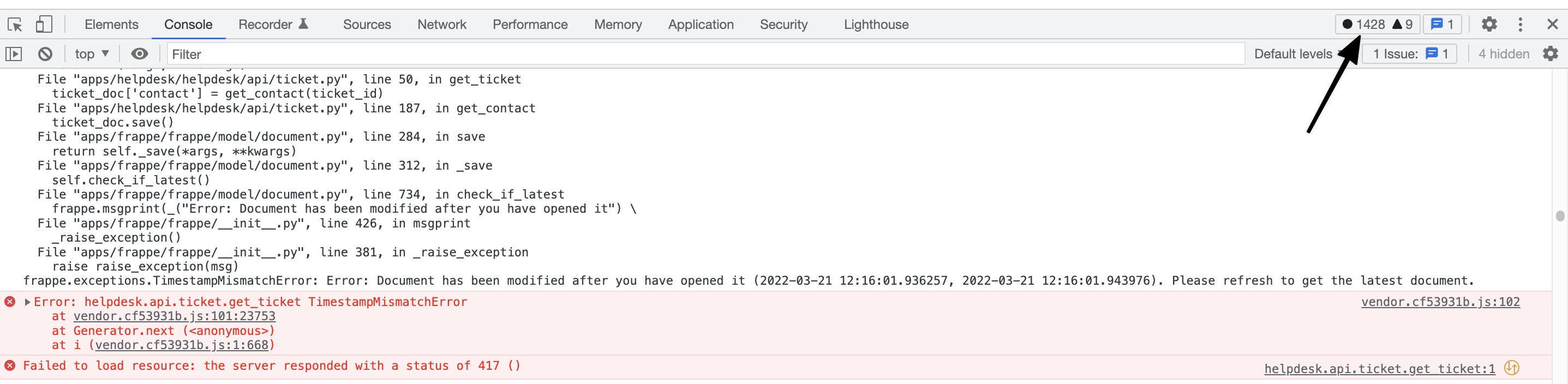Image resolution: width=1568 pixels, height=384 pixels.
Task: Open the Lighthouse panel
Action: pos(876,25)
